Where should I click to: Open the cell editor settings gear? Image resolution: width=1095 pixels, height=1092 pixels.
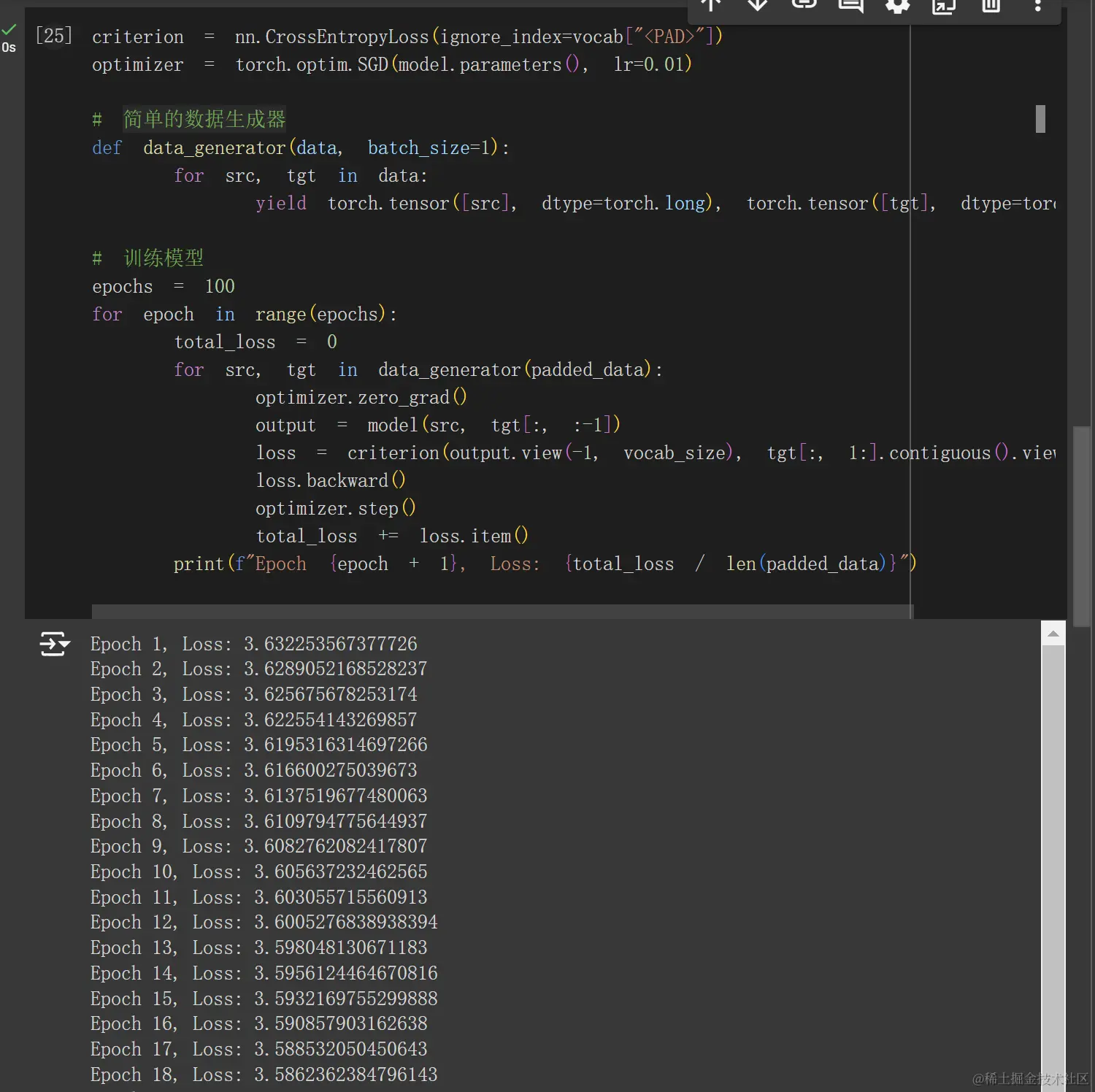click(x=897, y=6)
